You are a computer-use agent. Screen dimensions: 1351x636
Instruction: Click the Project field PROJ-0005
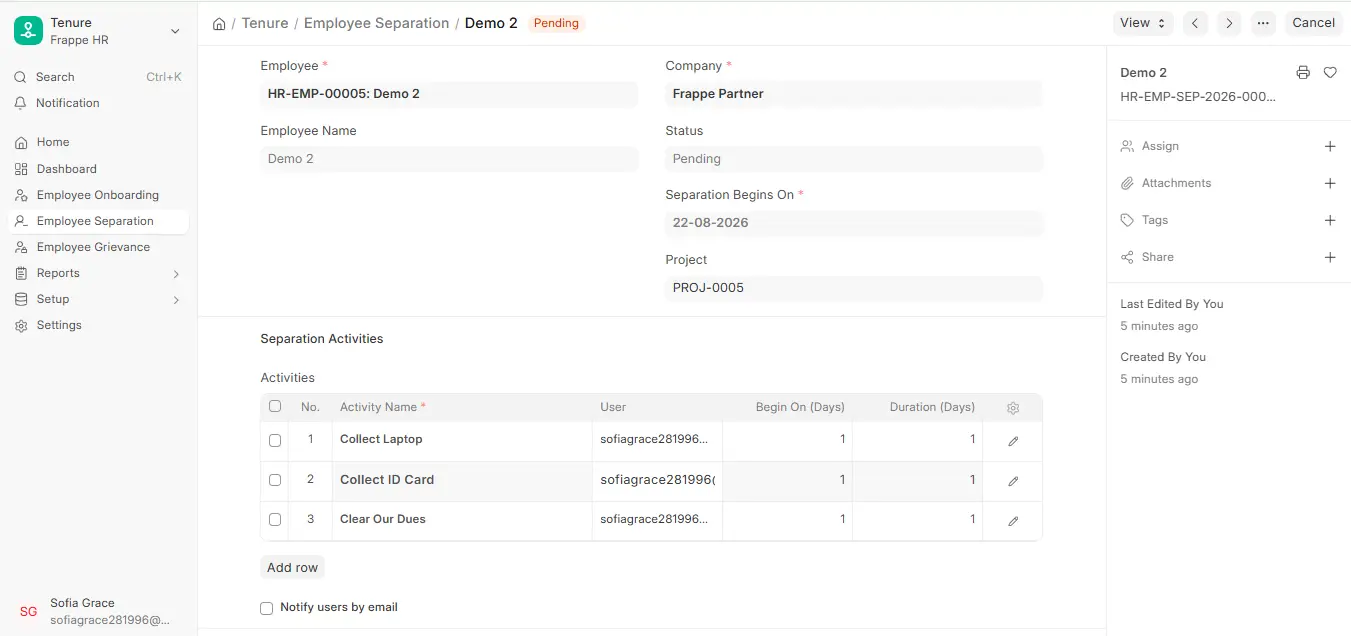pos(854,288)
